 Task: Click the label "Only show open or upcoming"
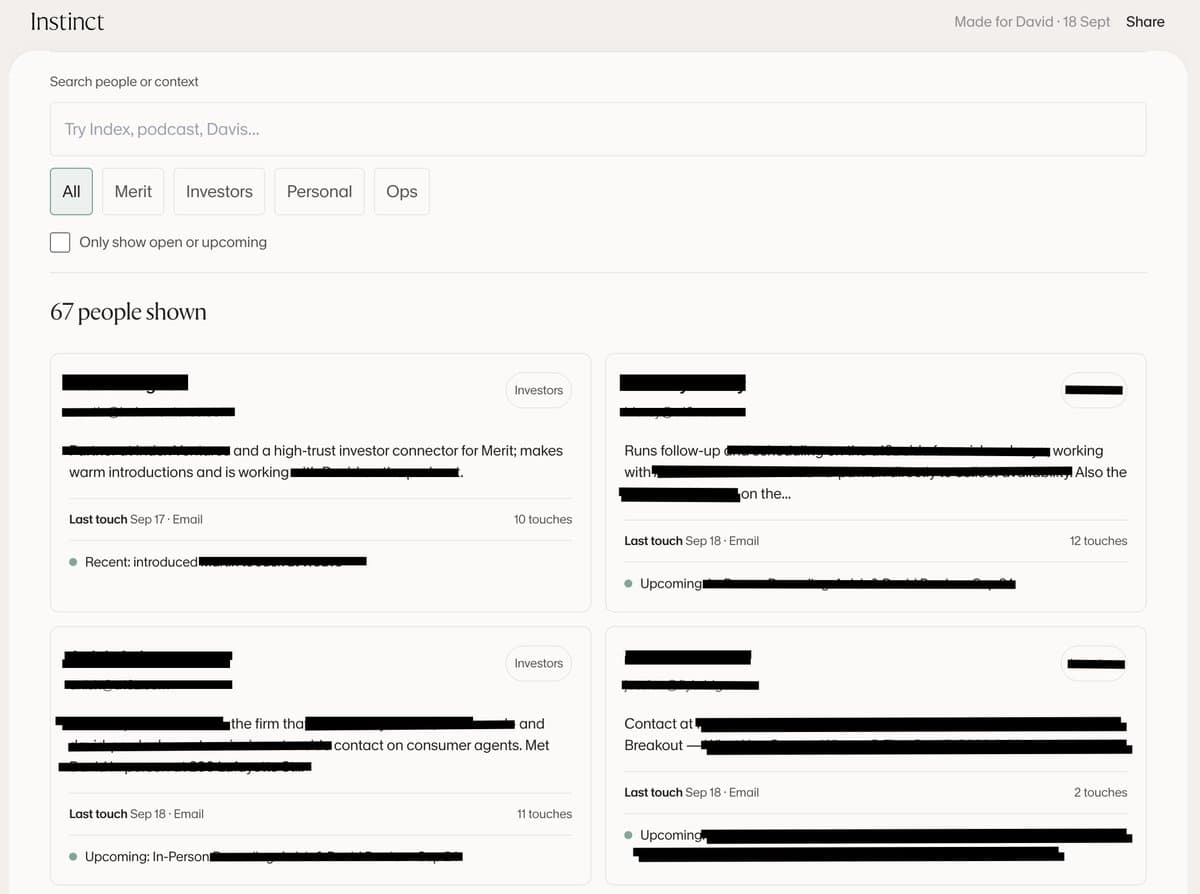tap(173, 242)
